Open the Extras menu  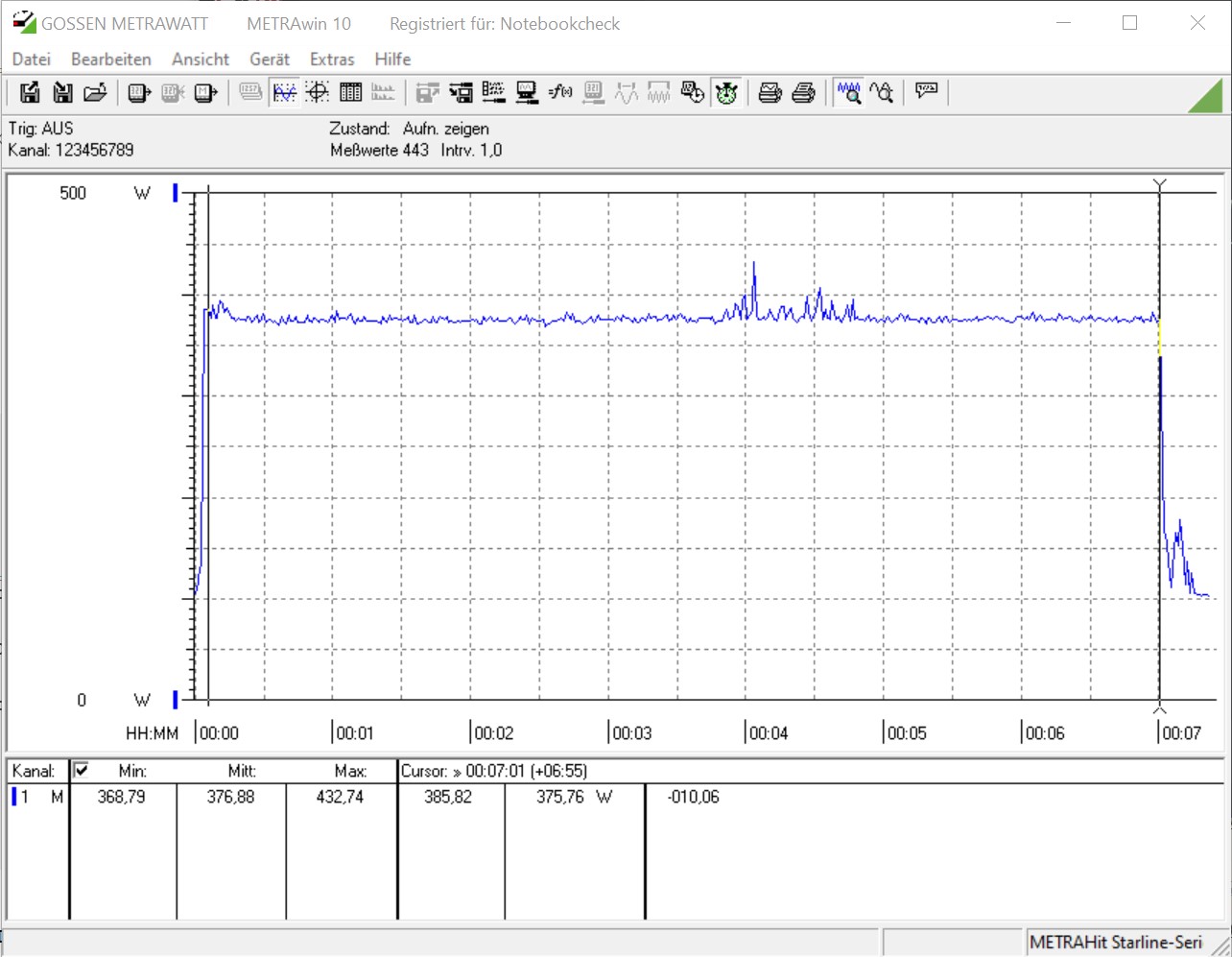332,60
